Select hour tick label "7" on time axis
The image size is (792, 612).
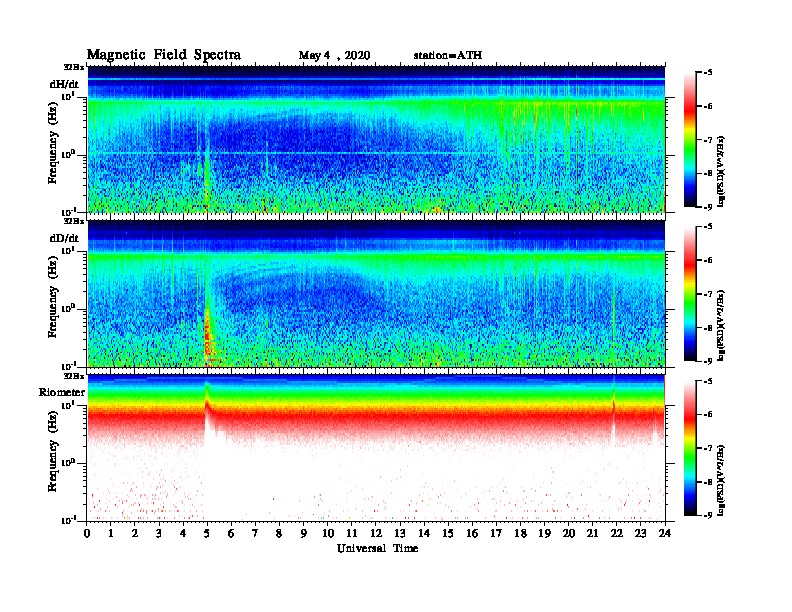255,533
